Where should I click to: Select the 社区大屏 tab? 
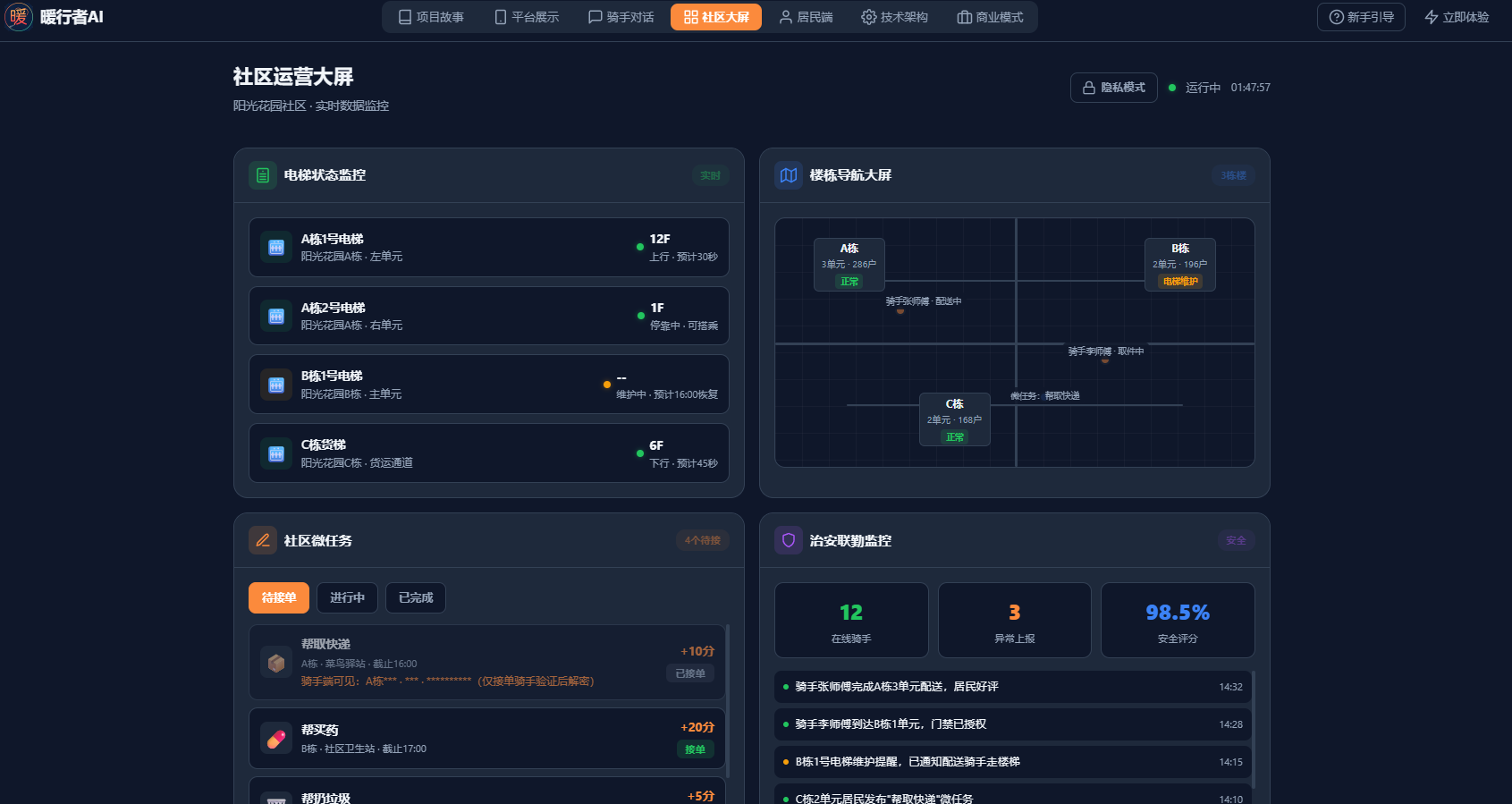pyautogui.click(x=716, y=17)
